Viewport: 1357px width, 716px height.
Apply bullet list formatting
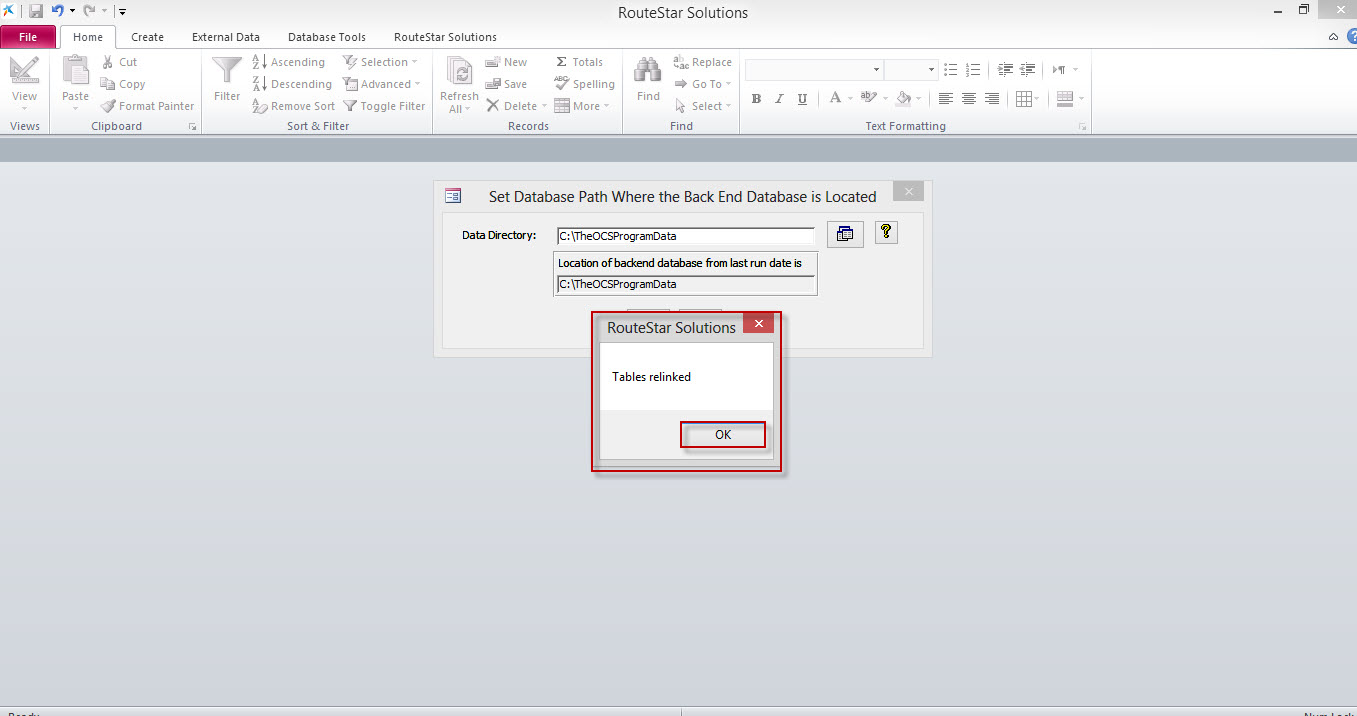click(x=951, y=70)
